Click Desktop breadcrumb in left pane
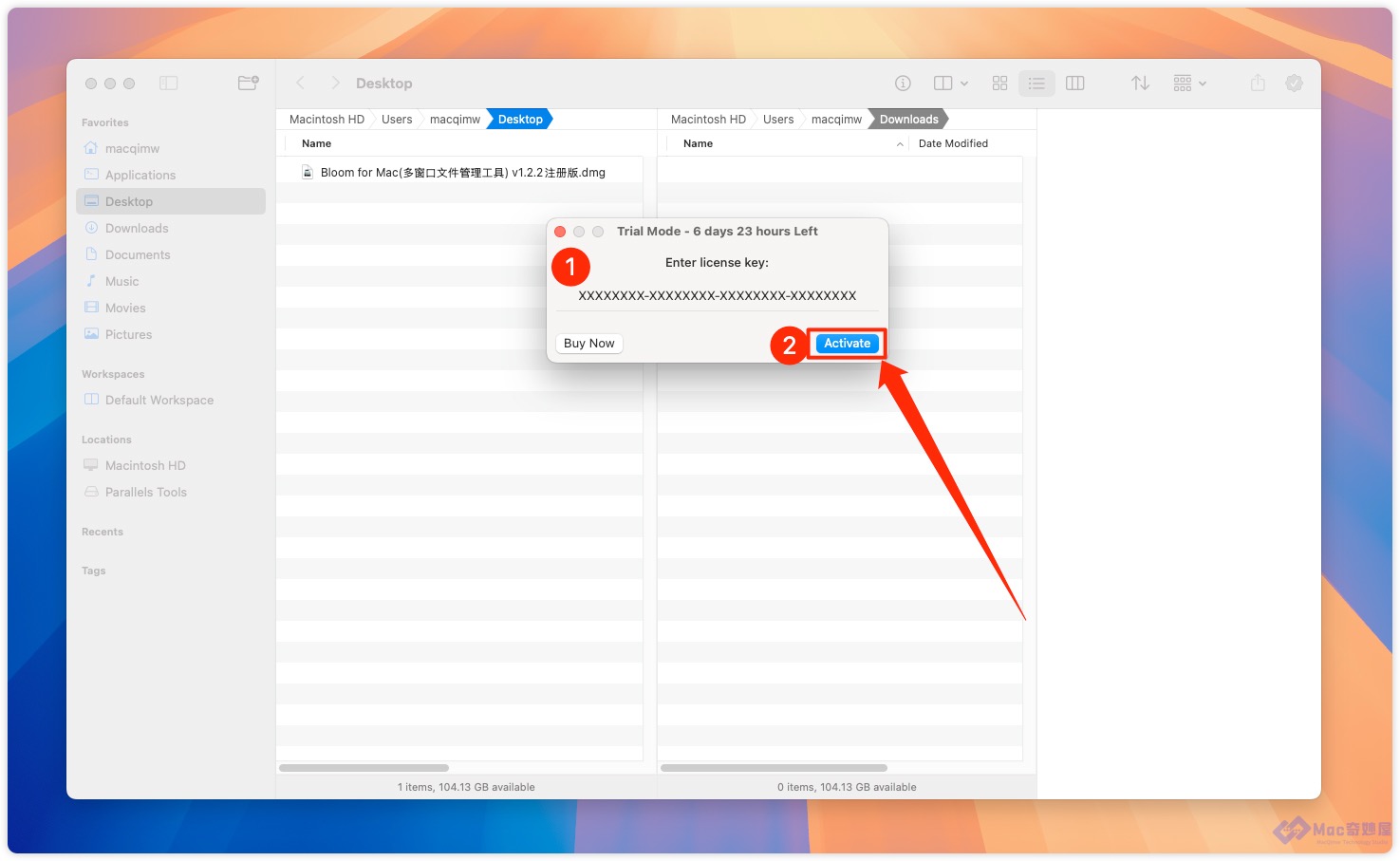Viewport: 1400px width, 861px height. point(520,119)
